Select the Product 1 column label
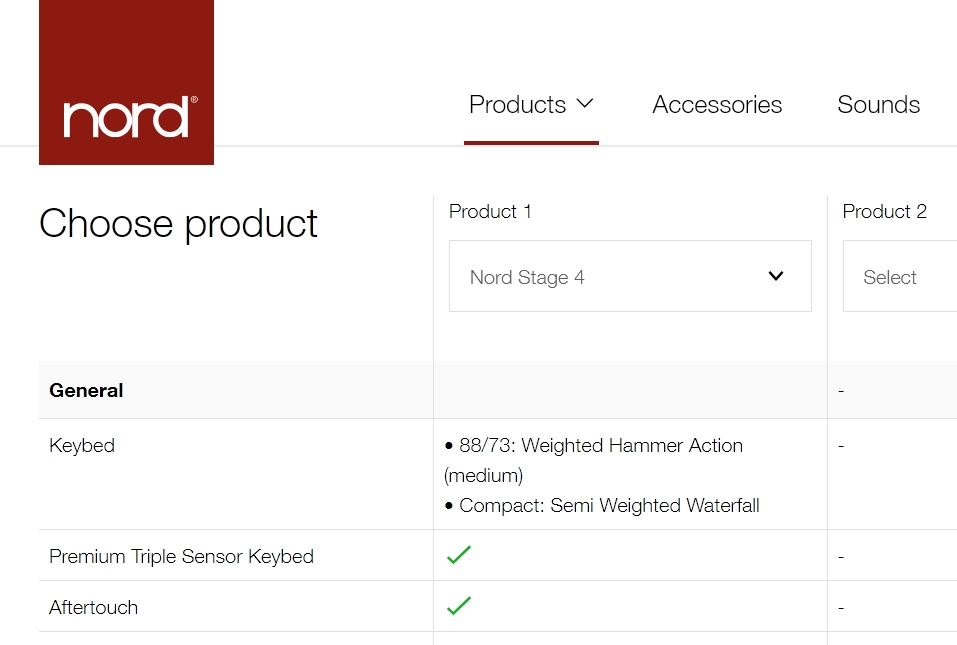Screen dimensions: 957x645 [490, 212]
